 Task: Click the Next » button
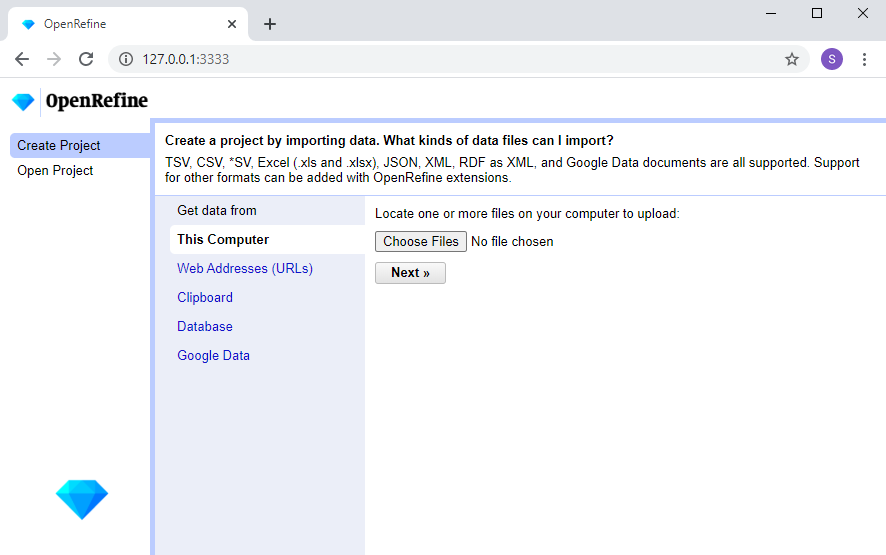(x=410, y=273)
